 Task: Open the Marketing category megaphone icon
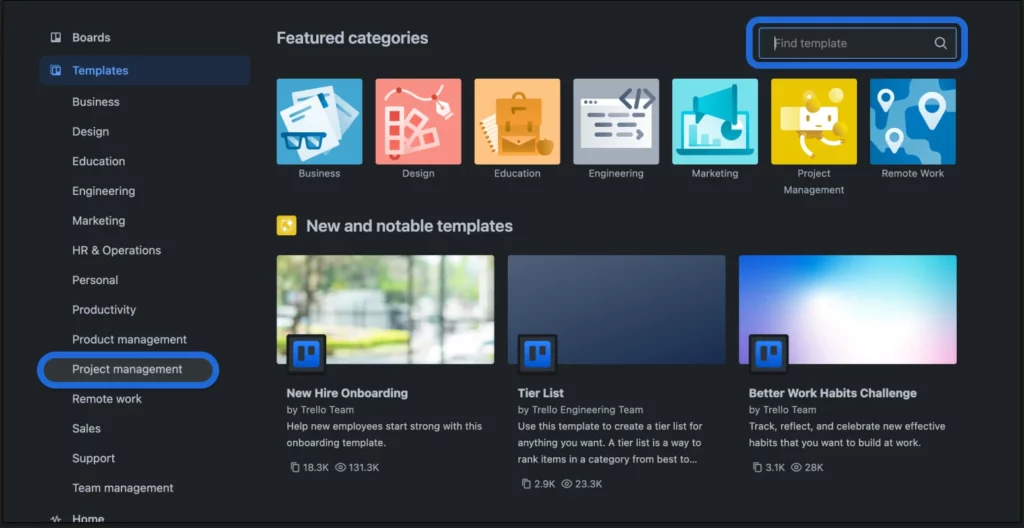point(715,122)
